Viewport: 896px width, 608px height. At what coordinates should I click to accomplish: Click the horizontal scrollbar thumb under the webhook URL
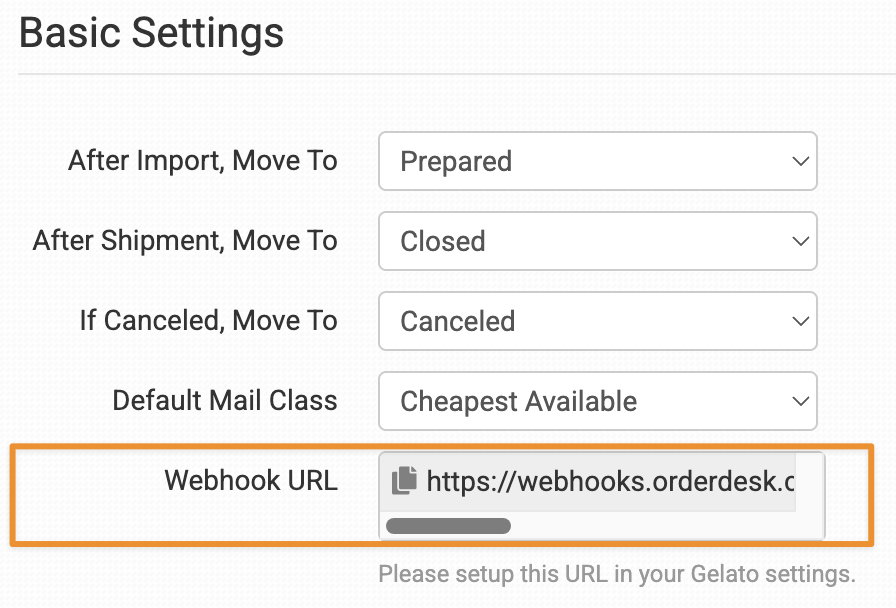[x=448, y=525]
